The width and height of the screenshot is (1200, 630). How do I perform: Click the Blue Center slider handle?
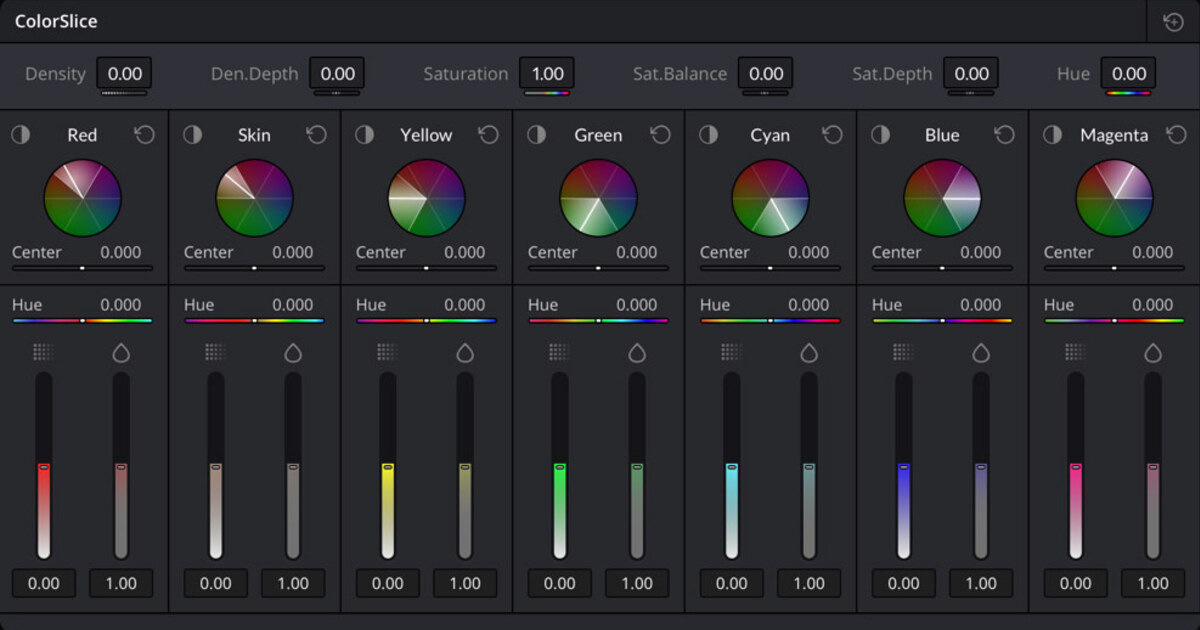pos(942,268)
